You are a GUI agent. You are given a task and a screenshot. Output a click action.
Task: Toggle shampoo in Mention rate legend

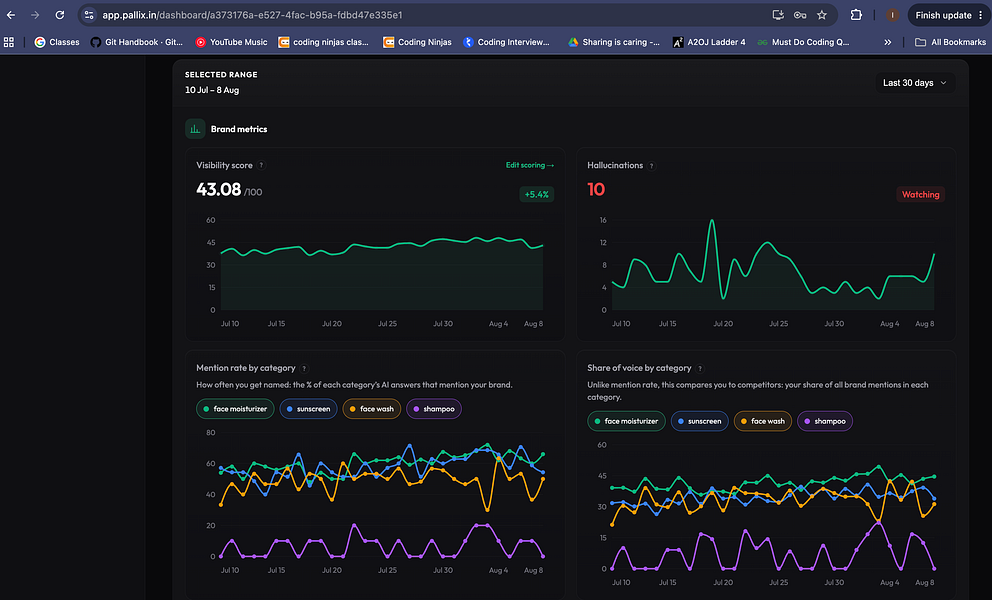coord(434,409)
